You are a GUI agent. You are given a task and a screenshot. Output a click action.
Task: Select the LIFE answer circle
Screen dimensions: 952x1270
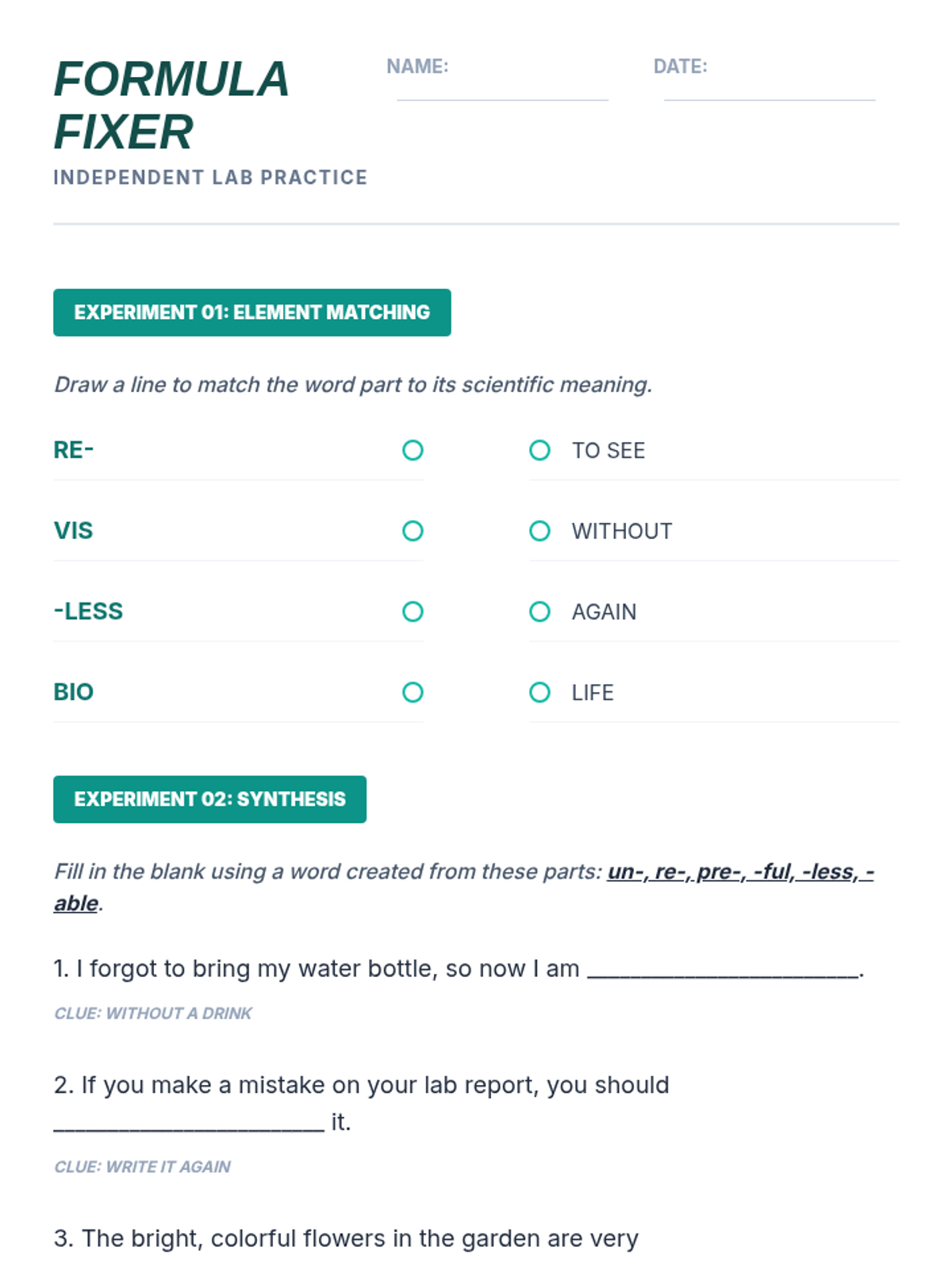pyautogui.click(x=539, y=693)
